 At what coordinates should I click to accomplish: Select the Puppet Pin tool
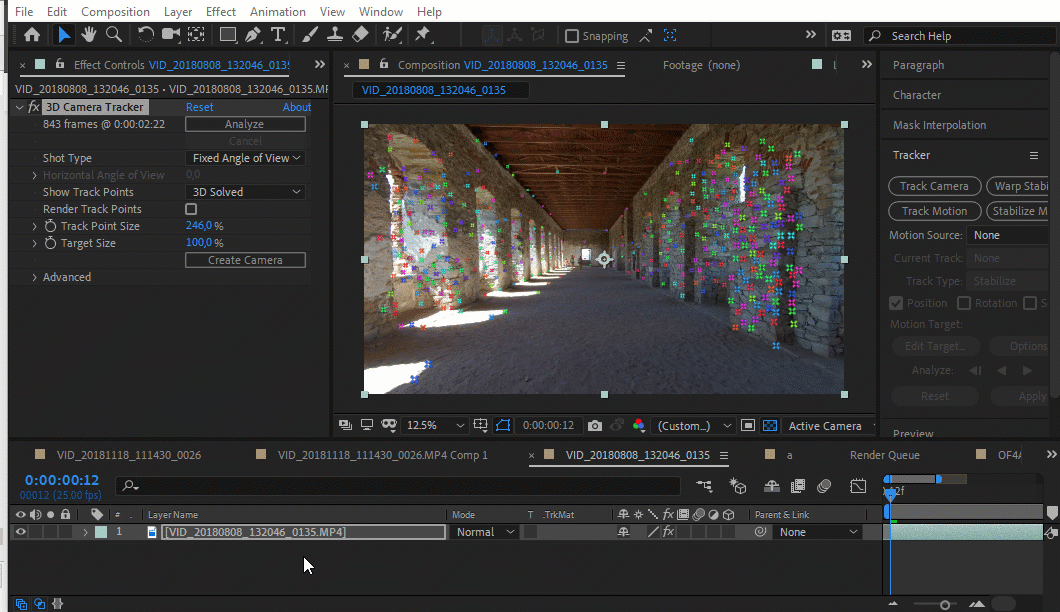pyautogui.click(x=422, y=35)
